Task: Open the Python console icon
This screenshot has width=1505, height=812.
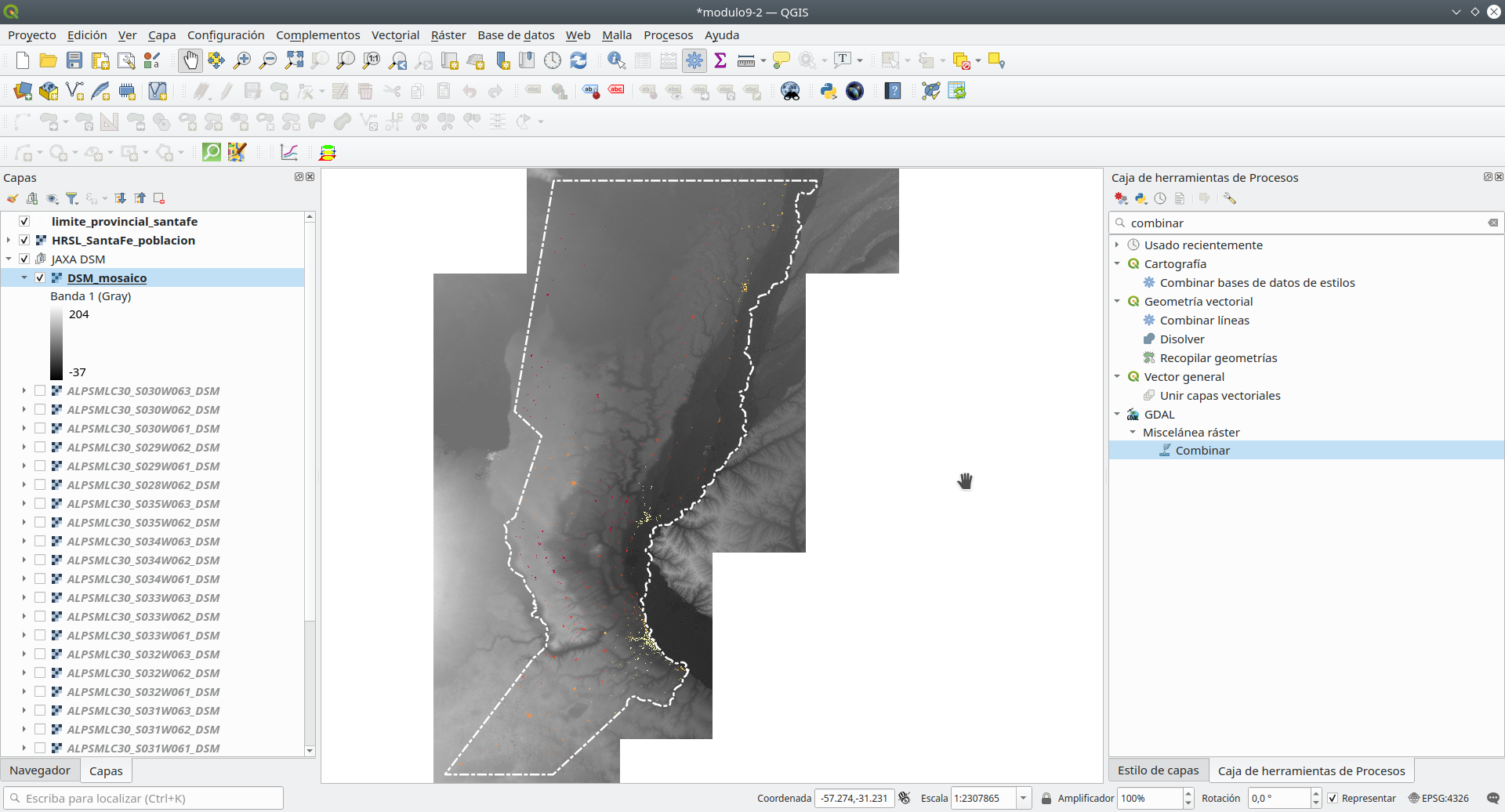Action: tap(829, 91)
